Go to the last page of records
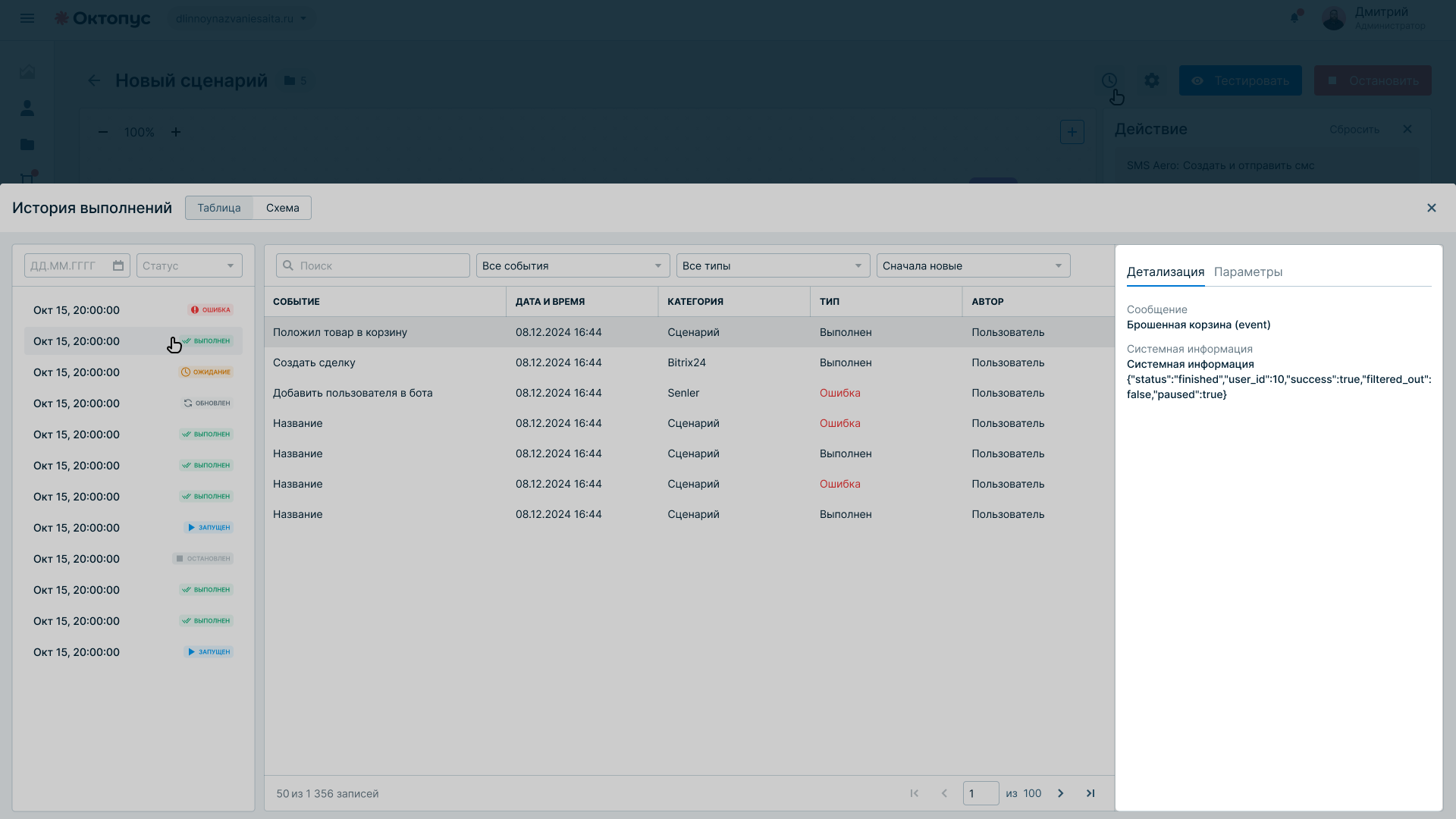Viewport: 1456px width, 819px height. pyautogui.click(x=1090, y=793)
